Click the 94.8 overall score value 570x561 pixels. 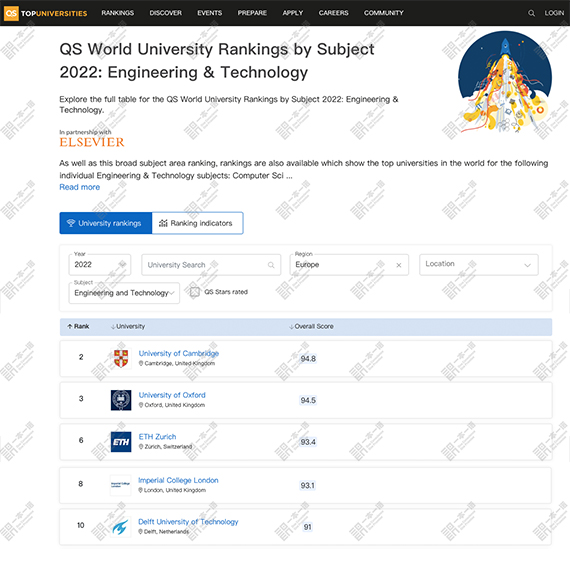[308, 359]
